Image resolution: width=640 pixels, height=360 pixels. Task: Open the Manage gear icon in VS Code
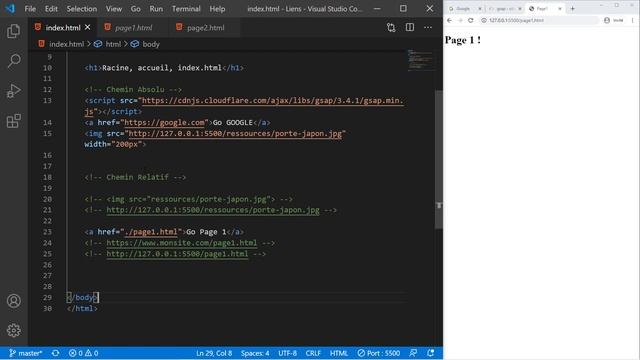pos(13,330)
